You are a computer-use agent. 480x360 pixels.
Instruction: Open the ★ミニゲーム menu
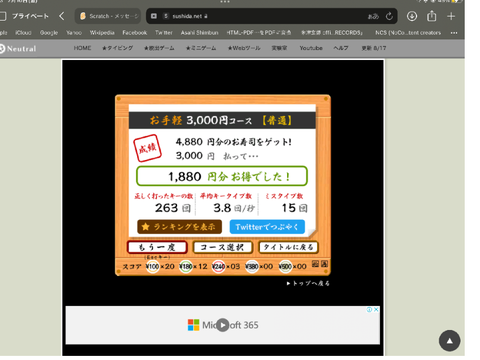(201, 48)
